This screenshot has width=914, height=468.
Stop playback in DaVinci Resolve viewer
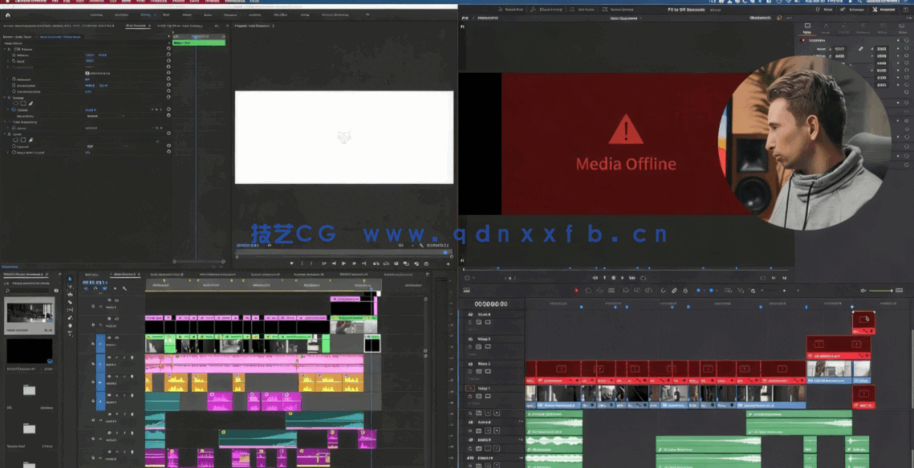[x=613, y=277]
